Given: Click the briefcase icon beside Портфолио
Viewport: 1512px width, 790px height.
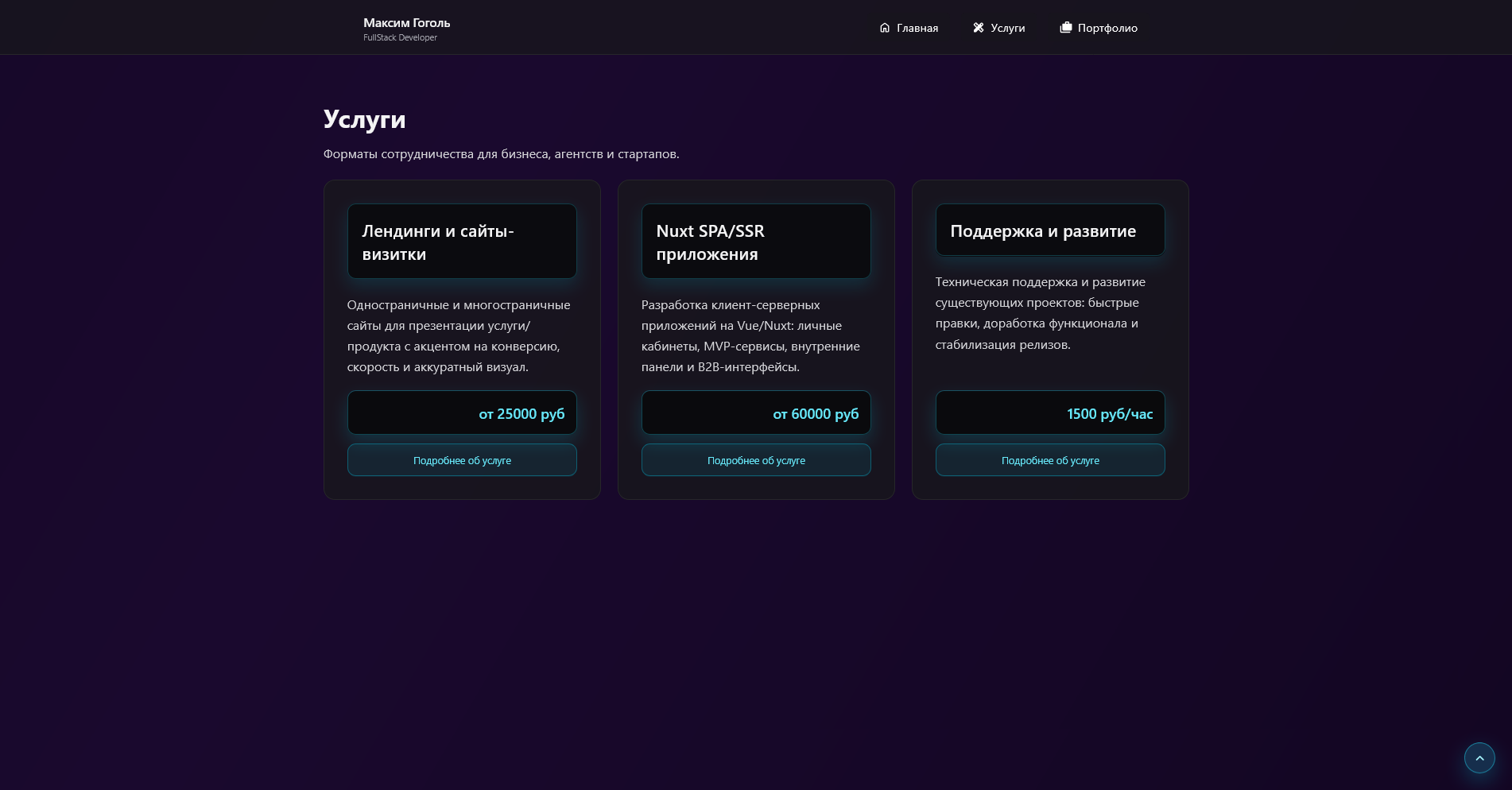Looking at the screenshot, I should 1066,28.
